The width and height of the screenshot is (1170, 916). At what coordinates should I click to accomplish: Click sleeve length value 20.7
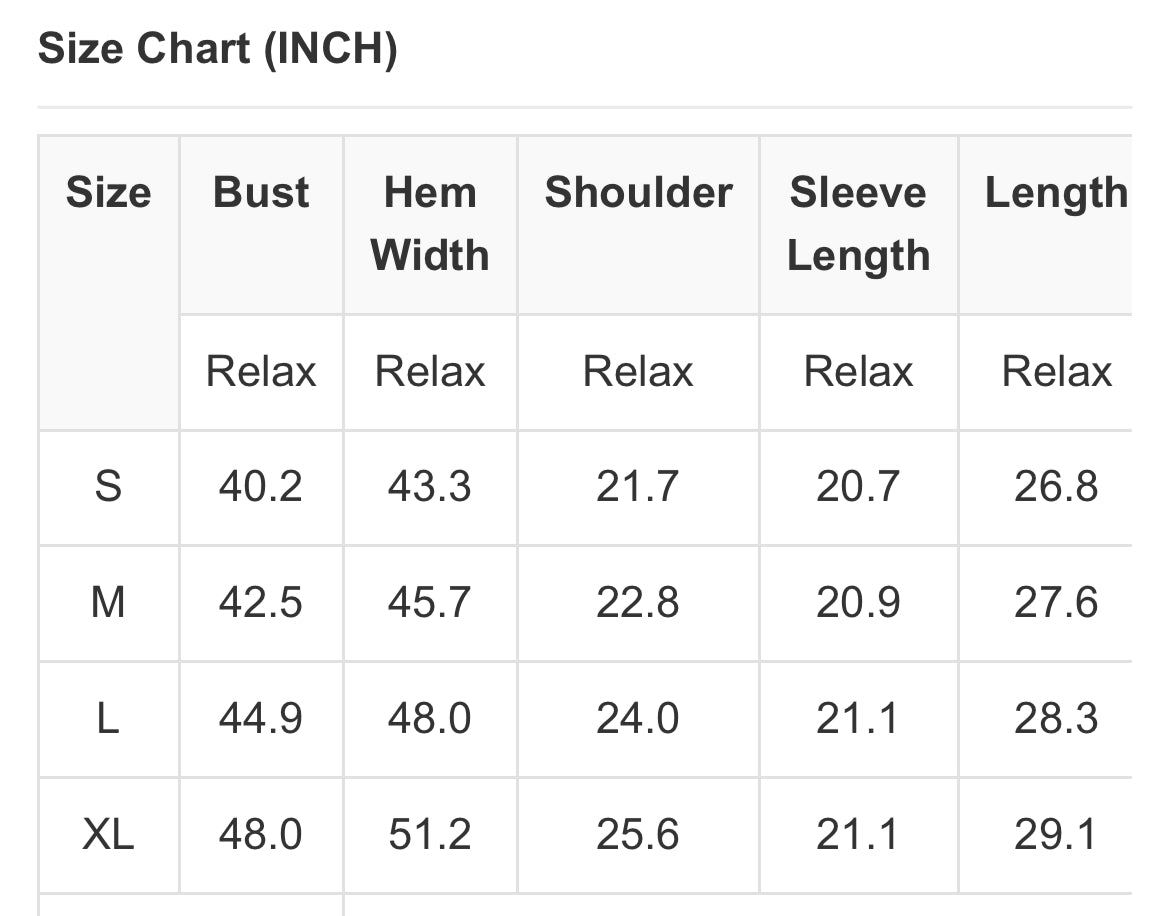click(x=858, y=486)
